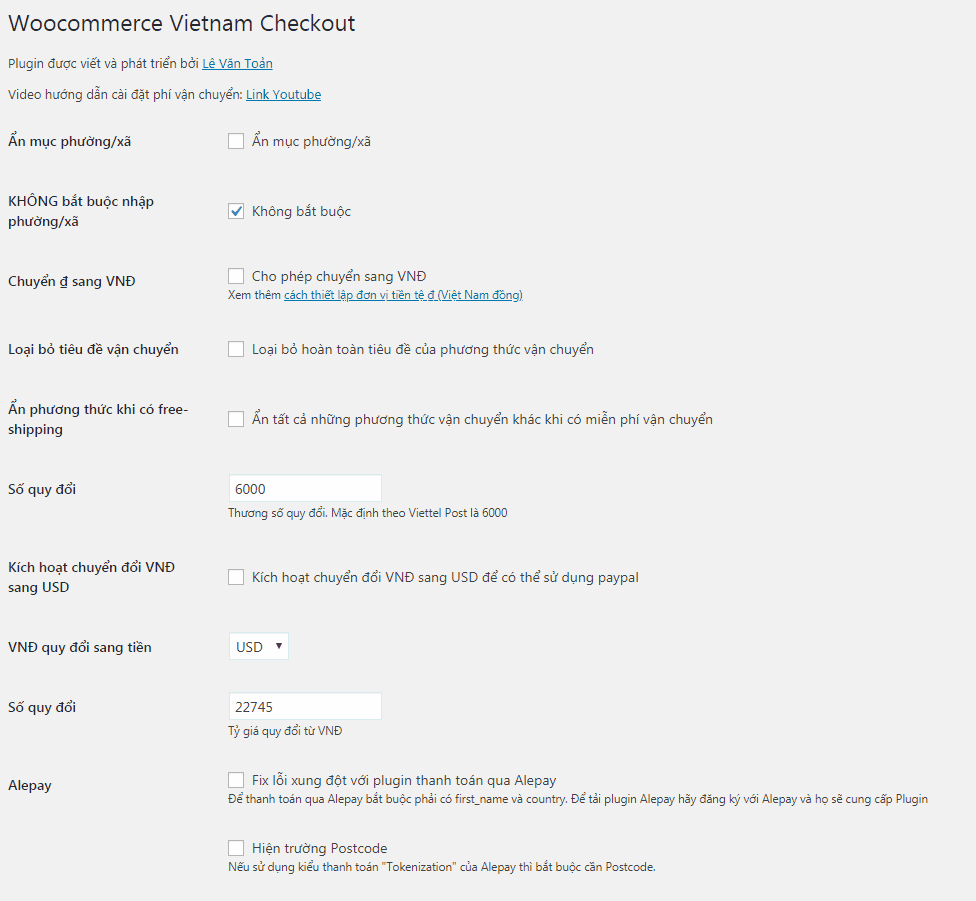Enable Loại bỏ hoàn toàn tiêu đề checkbox
This screenshot has height=901, width=976.
click(x=236, y=349)
